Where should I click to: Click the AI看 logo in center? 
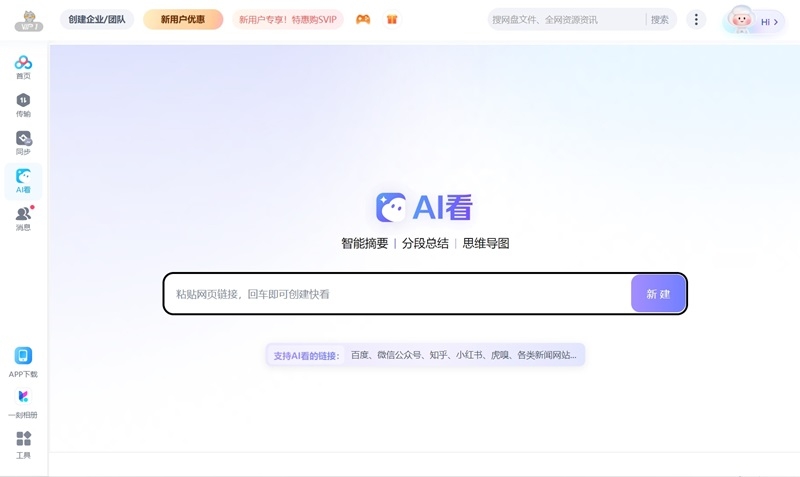(x=424, y=207)
